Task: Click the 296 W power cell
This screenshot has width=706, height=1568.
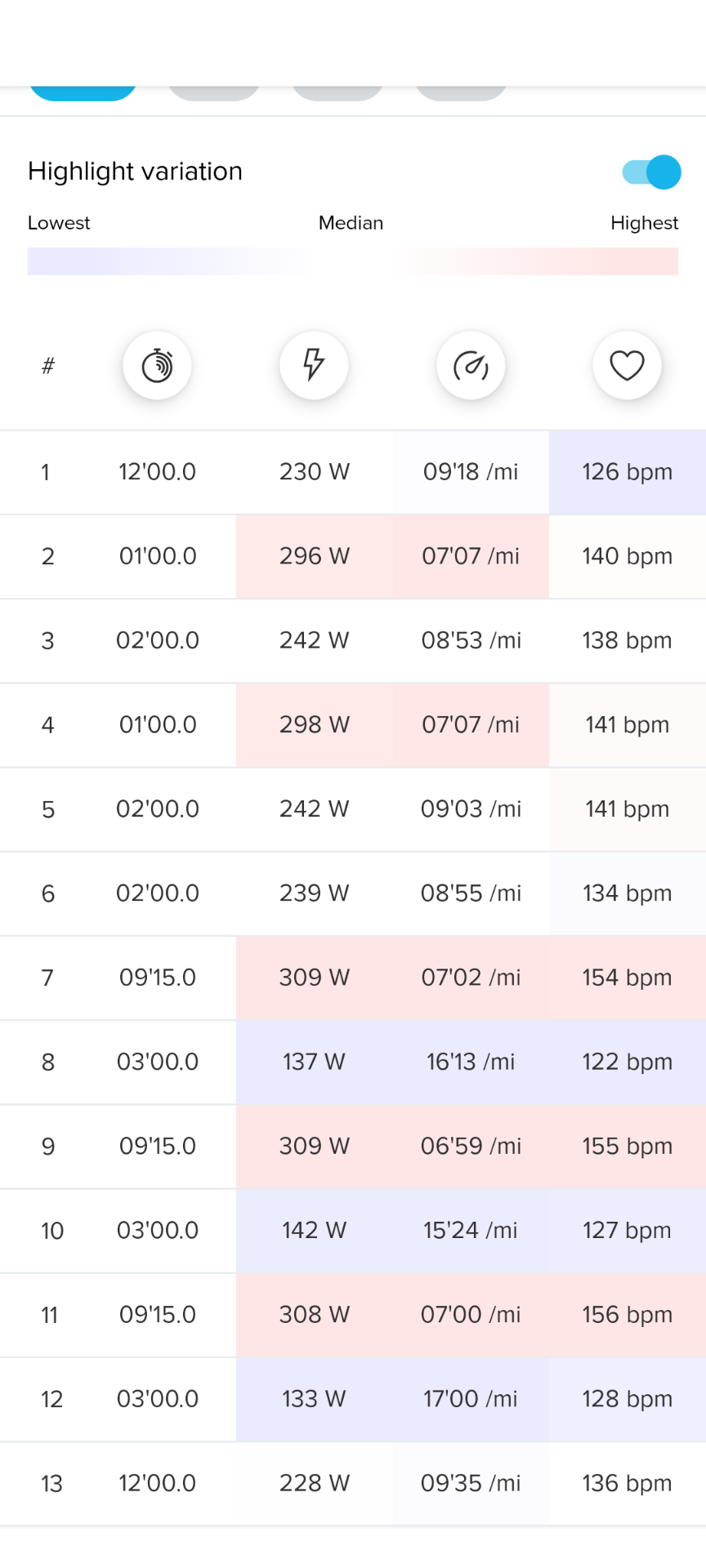Action: [315, 556]
